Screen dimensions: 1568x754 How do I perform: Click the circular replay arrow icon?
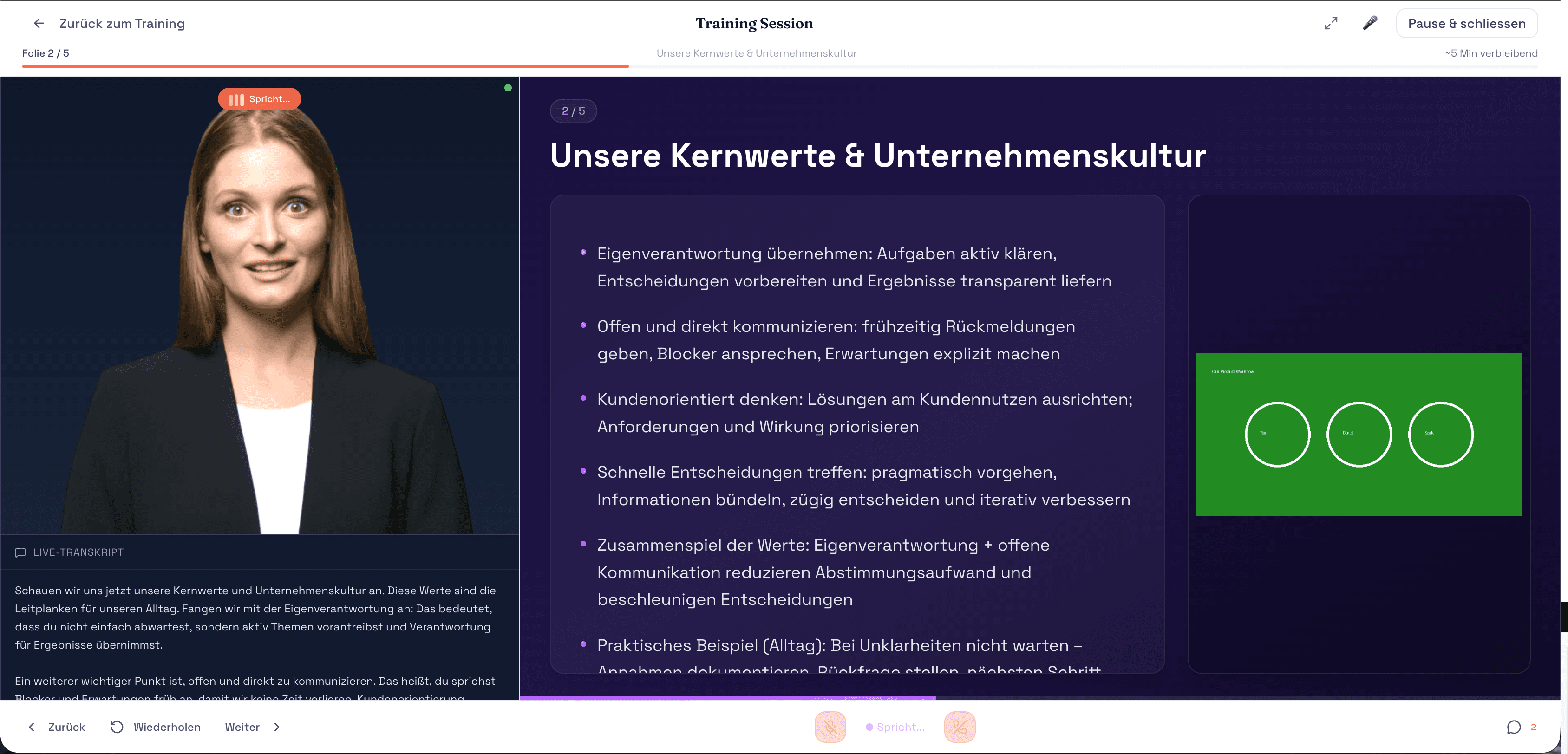[117, 727]
